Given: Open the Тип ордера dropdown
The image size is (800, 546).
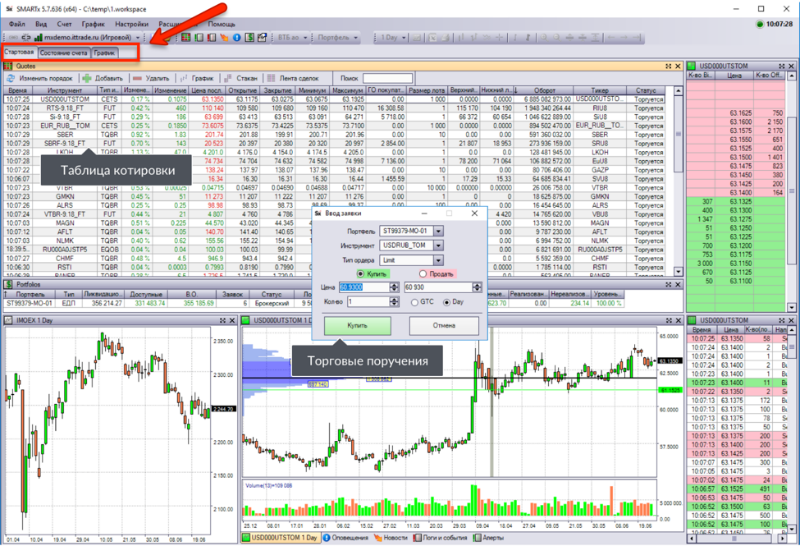Looking at the screenshot, I should coord(438,260).
